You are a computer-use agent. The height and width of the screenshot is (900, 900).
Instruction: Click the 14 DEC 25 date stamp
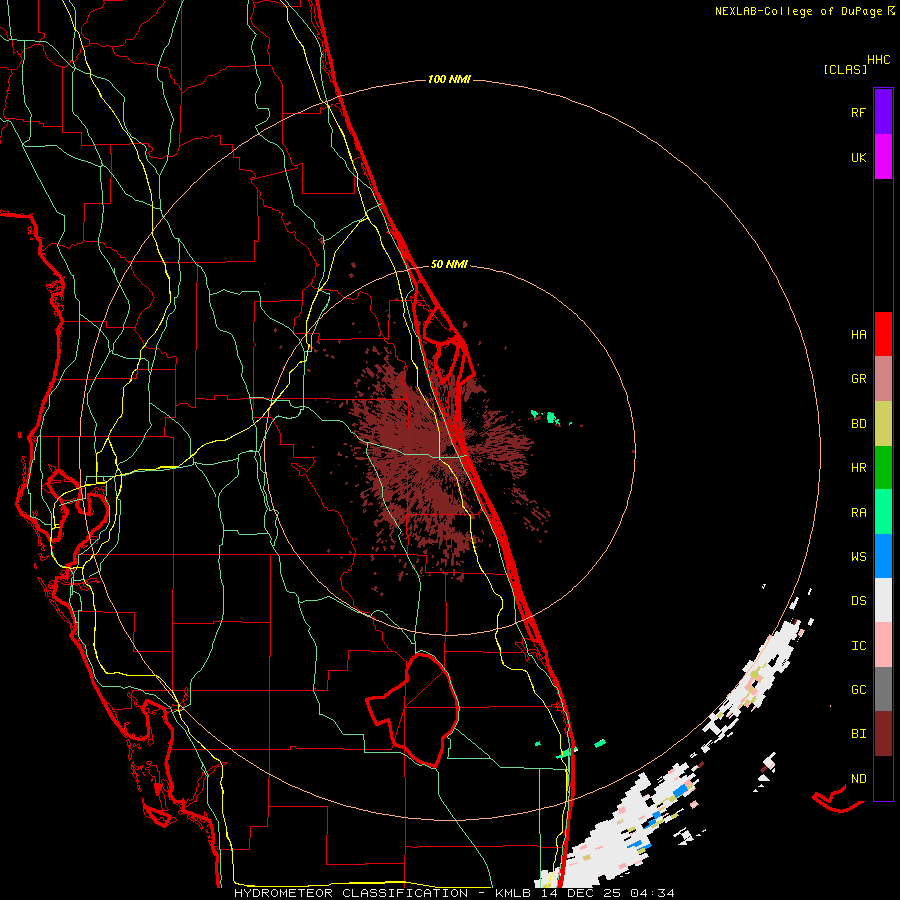click(x=583, y=893)
